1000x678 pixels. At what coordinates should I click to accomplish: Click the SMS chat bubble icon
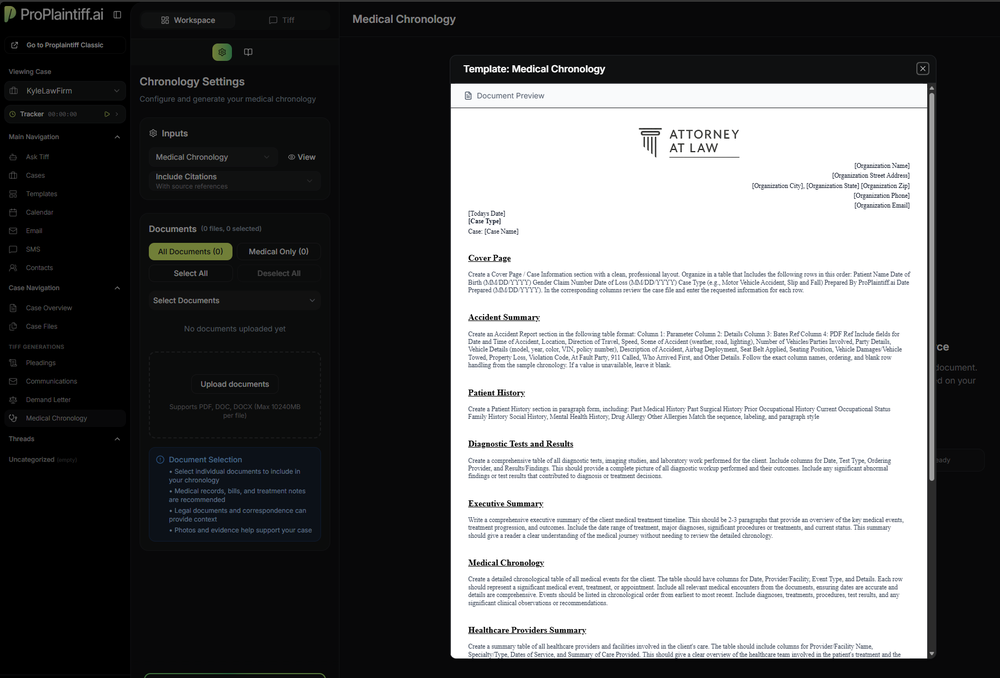pos(13,249)
